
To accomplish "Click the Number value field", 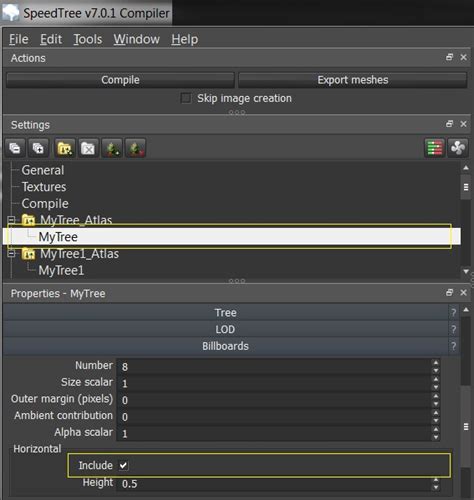I will coord(274,367).
